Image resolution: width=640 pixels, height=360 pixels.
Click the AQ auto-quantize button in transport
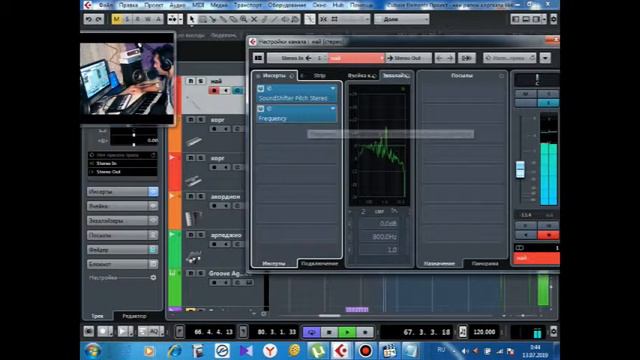154,331
